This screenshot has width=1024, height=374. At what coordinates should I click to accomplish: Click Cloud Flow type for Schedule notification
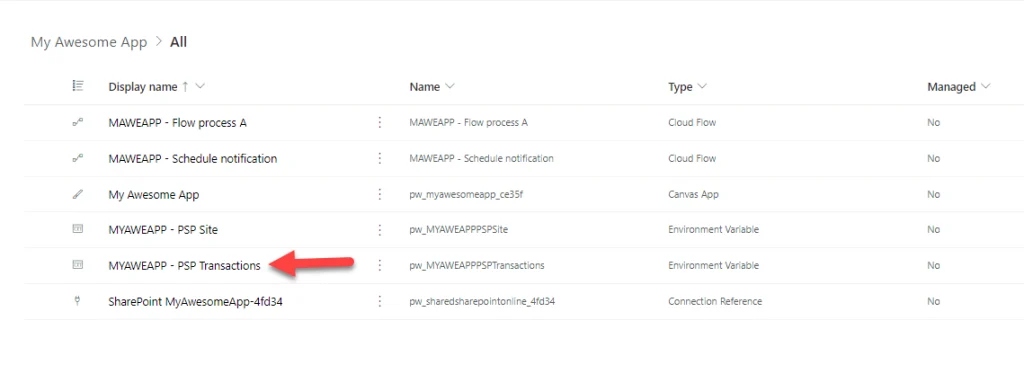tap(692, 159)
